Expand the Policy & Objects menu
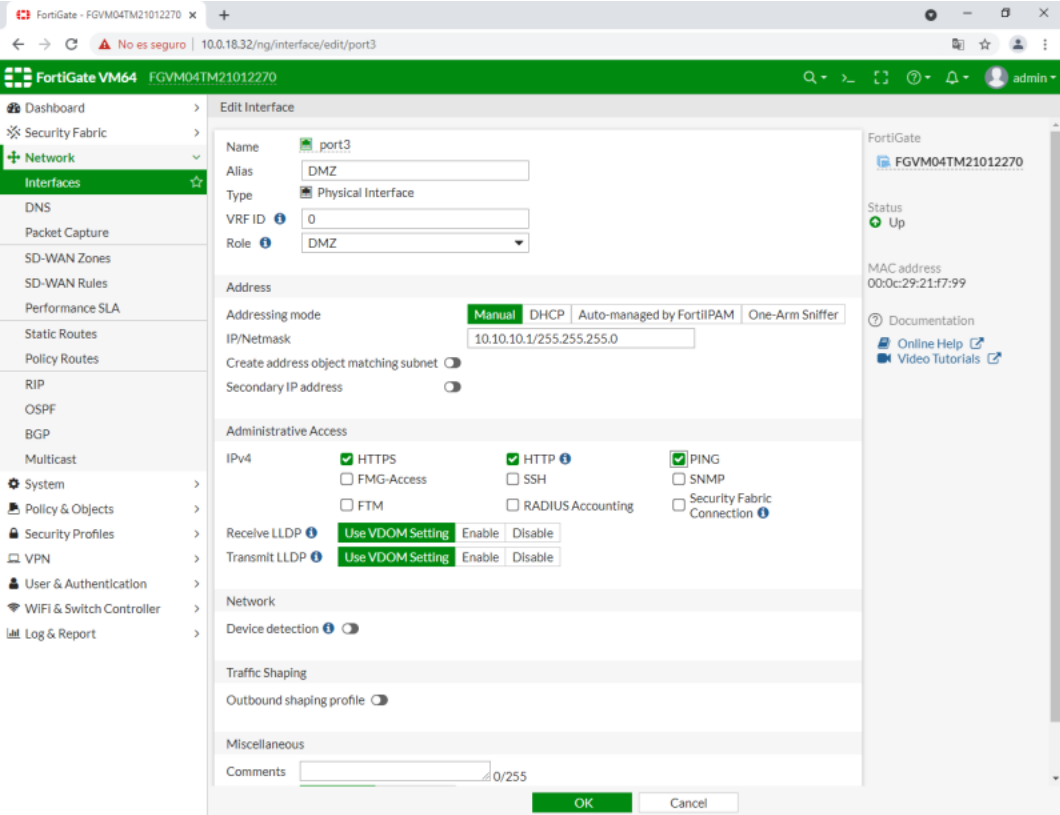Viewport: 1060px width, 815px height. 103,509
